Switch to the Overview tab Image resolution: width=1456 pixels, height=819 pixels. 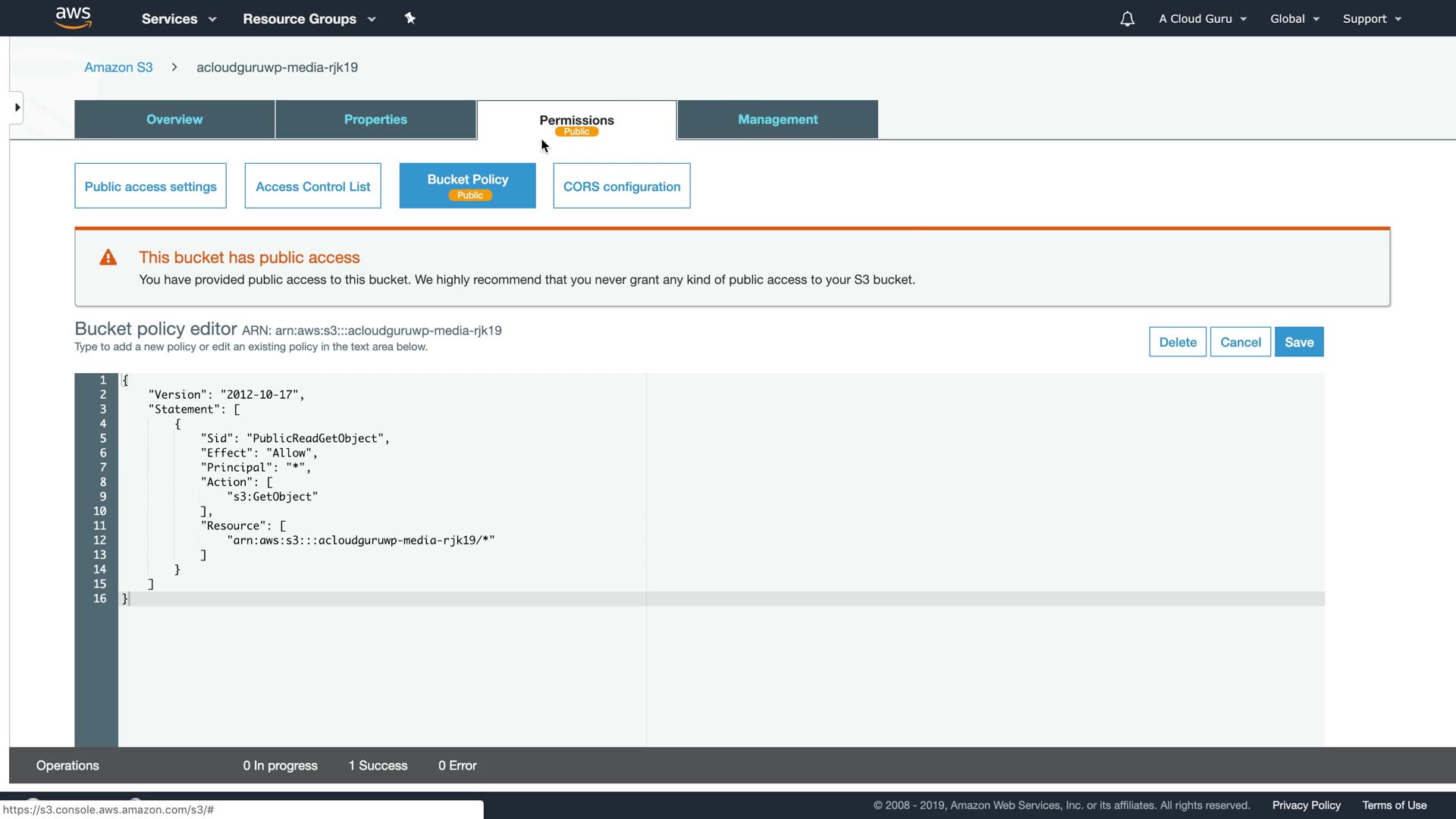(x=174, y=120)
